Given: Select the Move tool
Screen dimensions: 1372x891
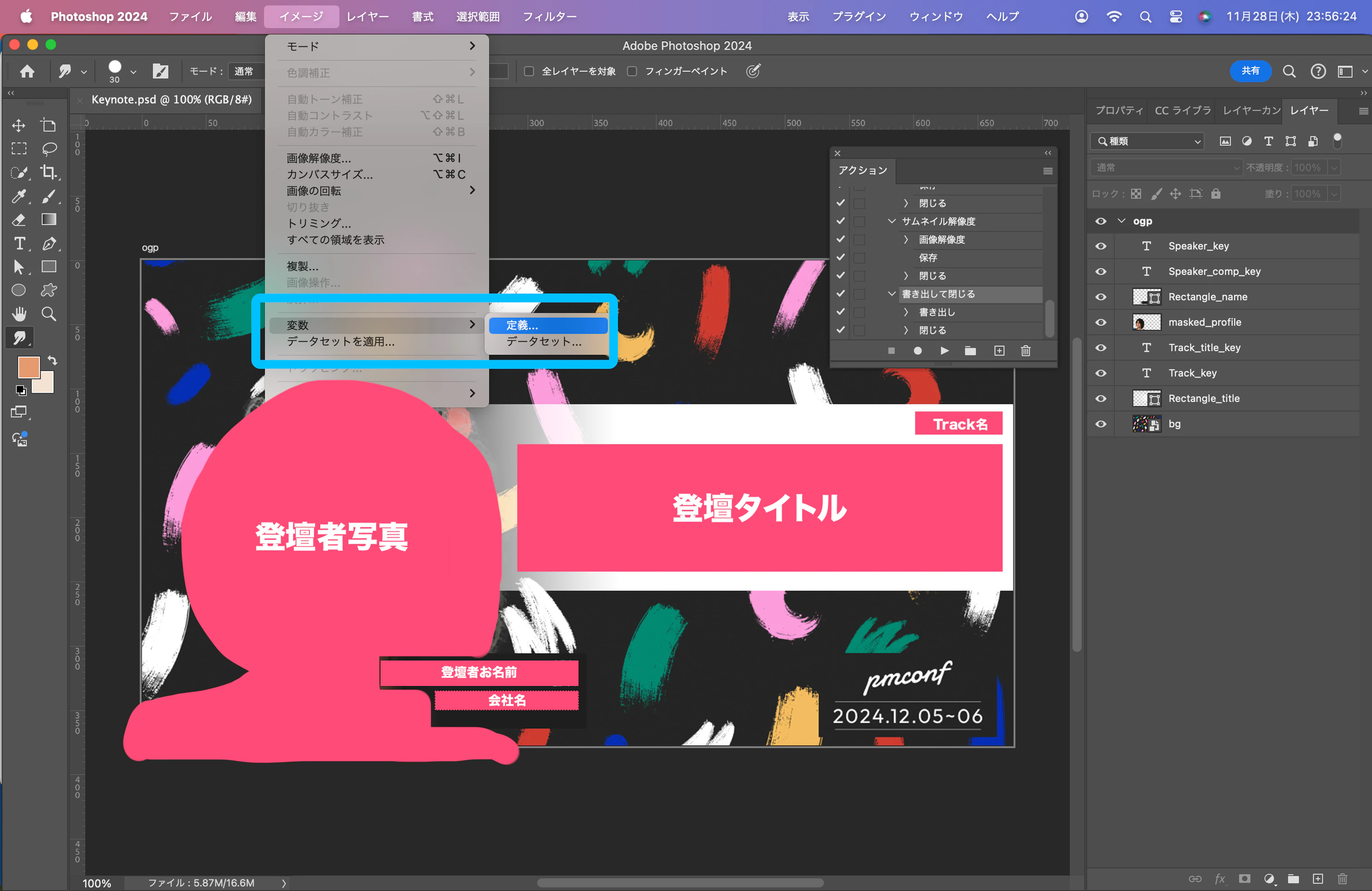Looking at the screenshot, I should [x=19, y=125].
